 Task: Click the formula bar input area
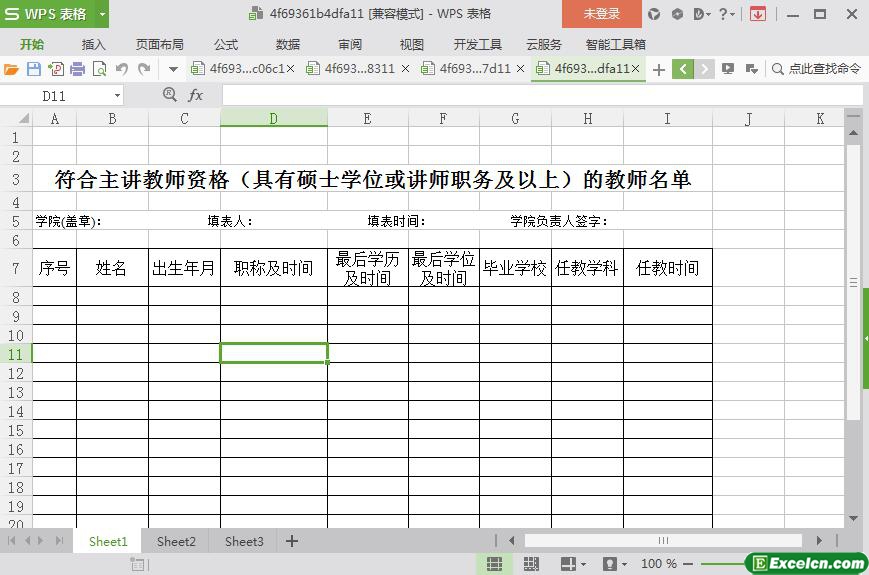(542, 95)
